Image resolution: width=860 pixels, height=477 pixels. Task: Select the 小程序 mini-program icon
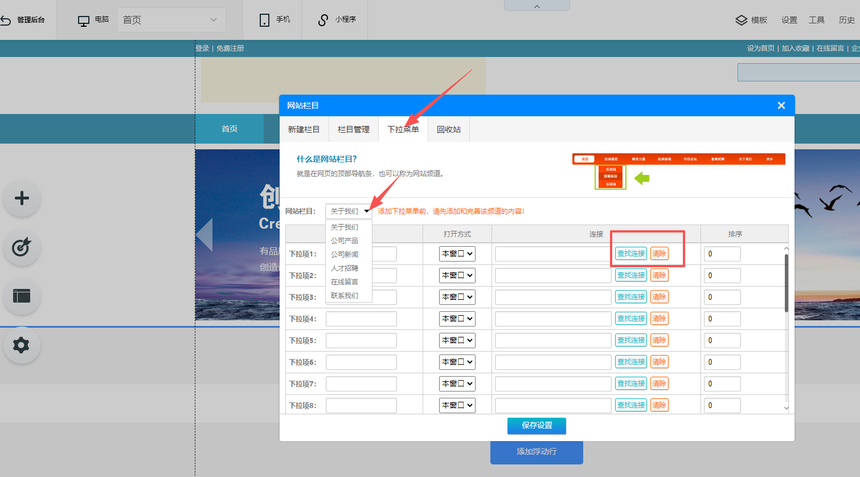[323, 20]
